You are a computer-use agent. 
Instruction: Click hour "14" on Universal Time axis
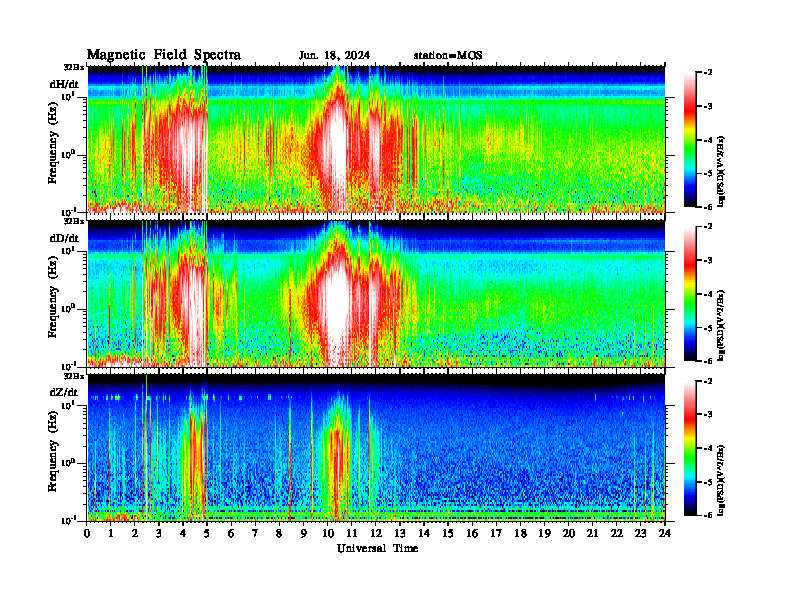424,534
